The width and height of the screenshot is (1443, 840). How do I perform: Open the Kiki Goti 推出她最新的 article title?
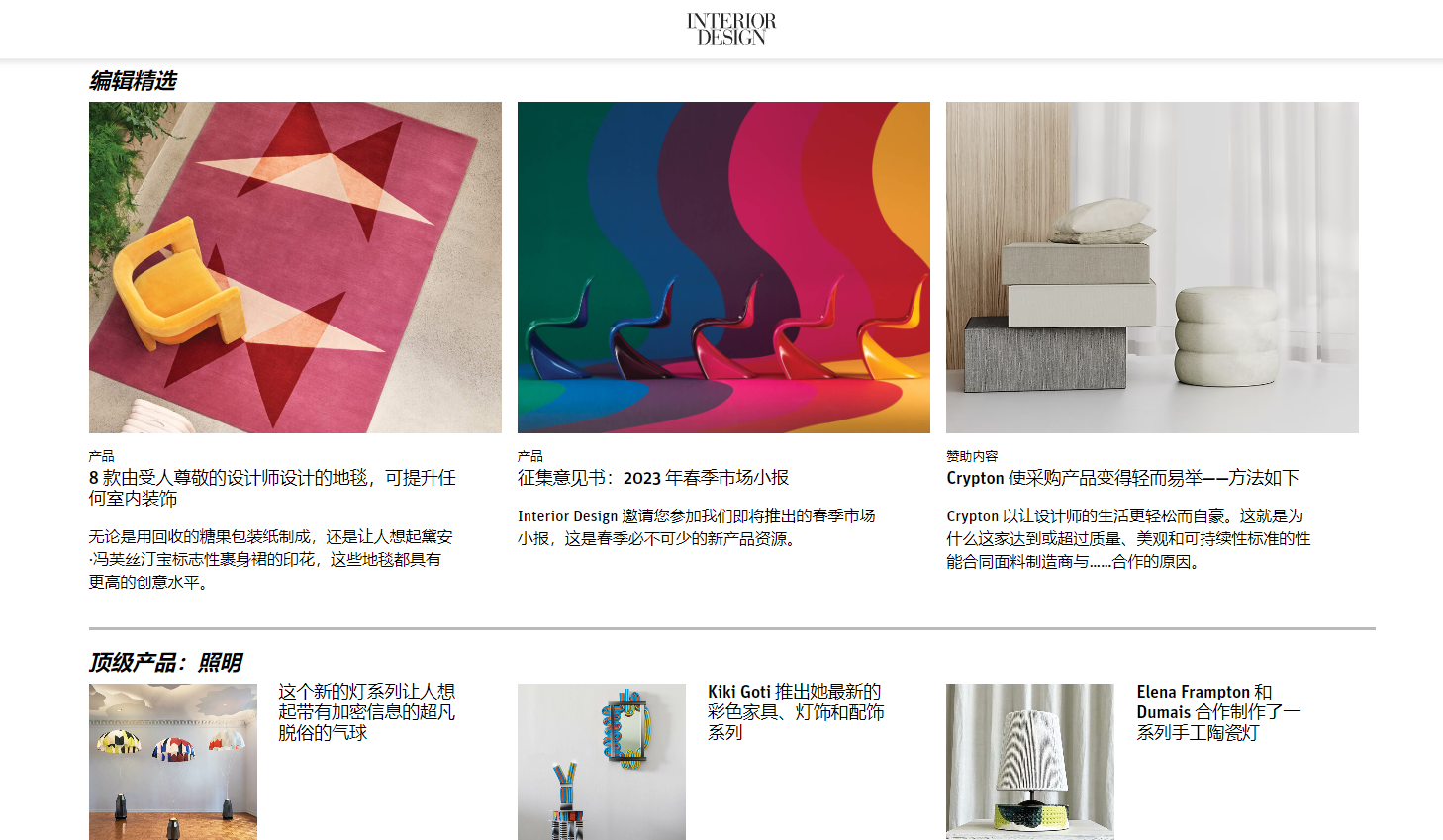click(x=796, y=712)
